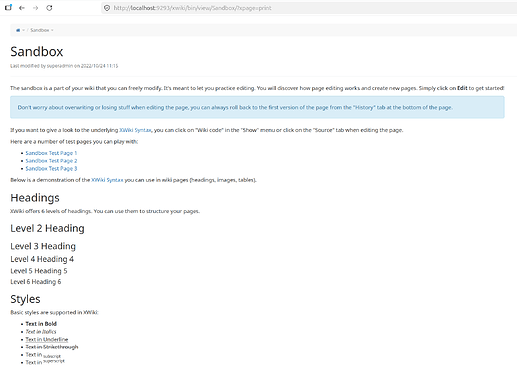Click the Text in Strikethrough item
Viewport: 517px width, 373px height.
[x=52, y=347]
